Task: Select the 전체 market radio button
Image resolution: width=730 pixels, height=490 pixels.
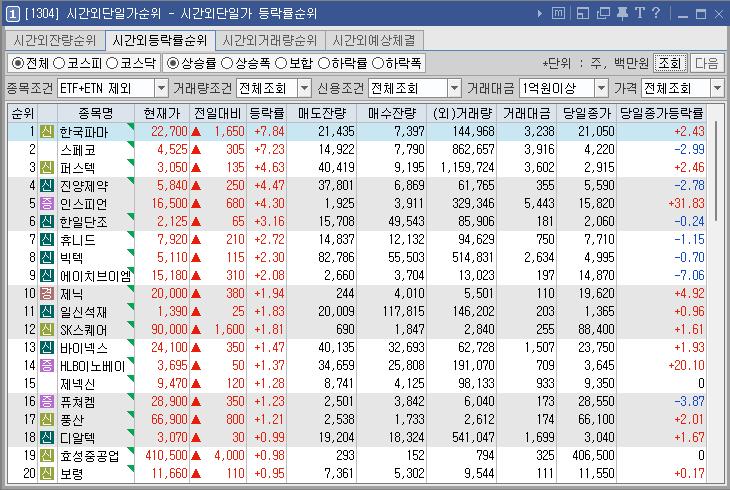Action: [18, 63]
